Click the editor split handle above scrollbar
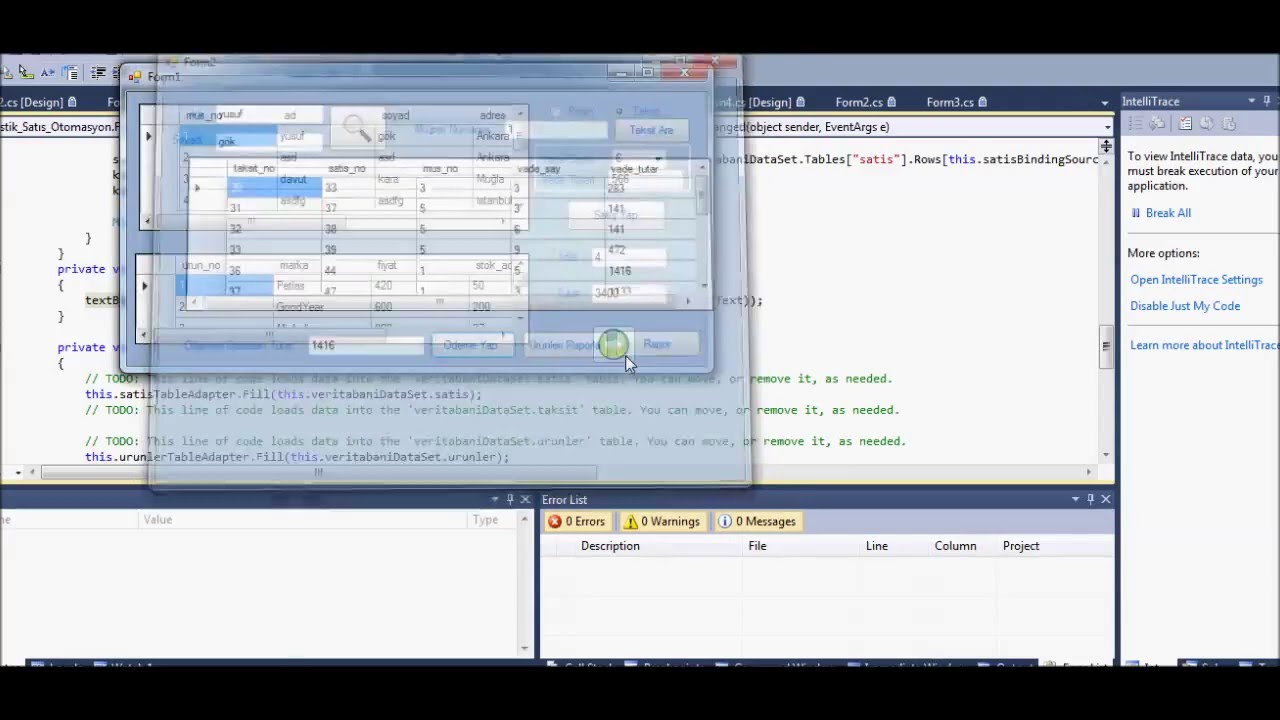Screen dimensions: 1280x720 [1105, 148]
